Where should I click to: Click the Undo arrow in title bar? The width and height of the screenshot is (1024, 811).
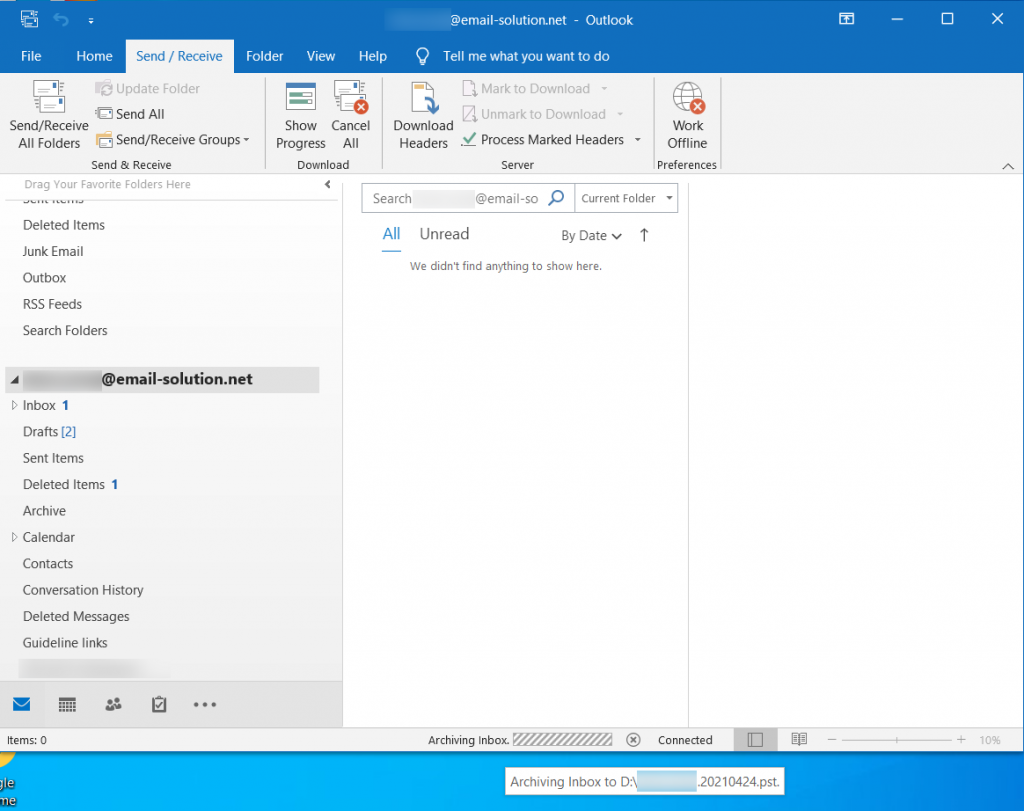click(x=61, y=20)
